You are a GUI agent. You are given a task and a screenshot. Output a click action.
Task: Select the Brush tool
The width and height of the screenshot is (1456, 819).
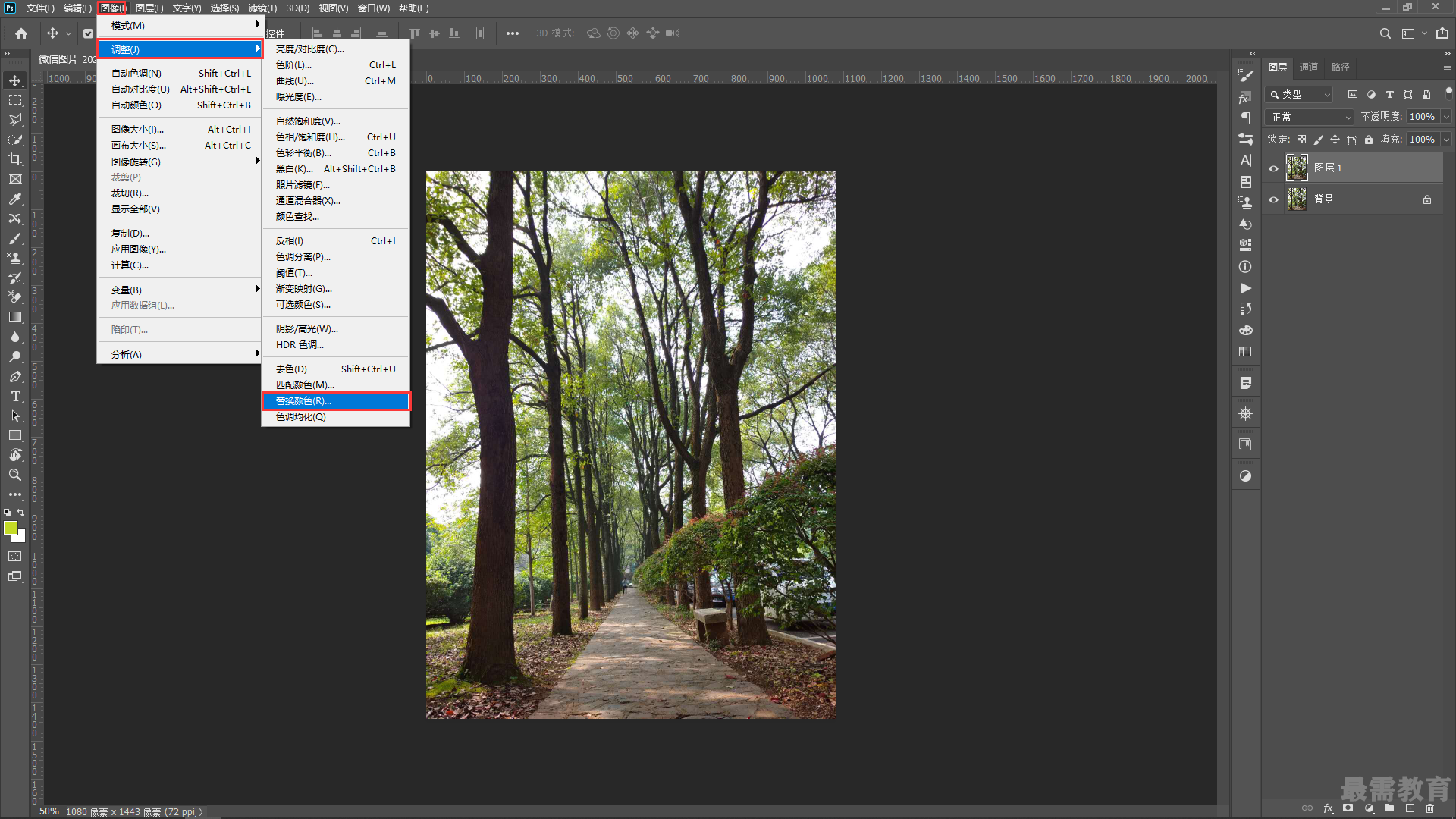(x=15, y=238)
